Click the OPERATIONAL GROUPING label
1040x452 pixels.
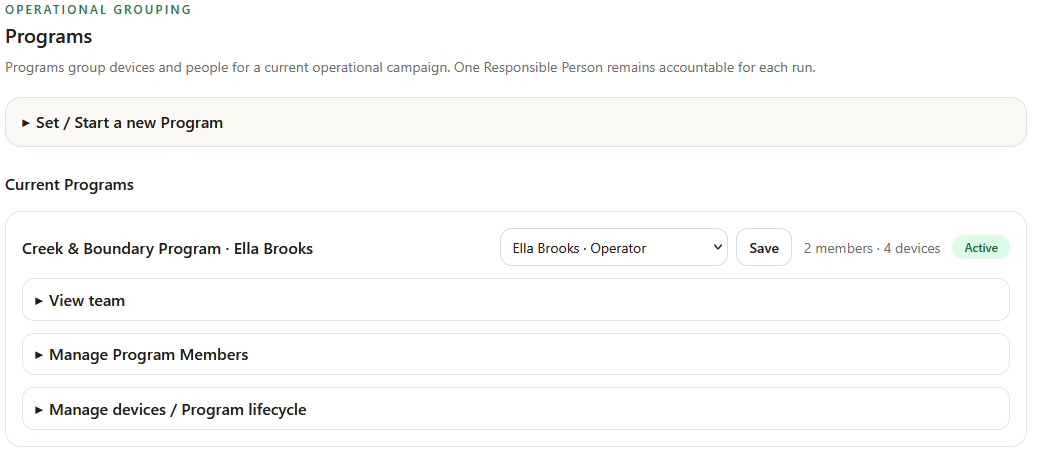coord(98,9)
